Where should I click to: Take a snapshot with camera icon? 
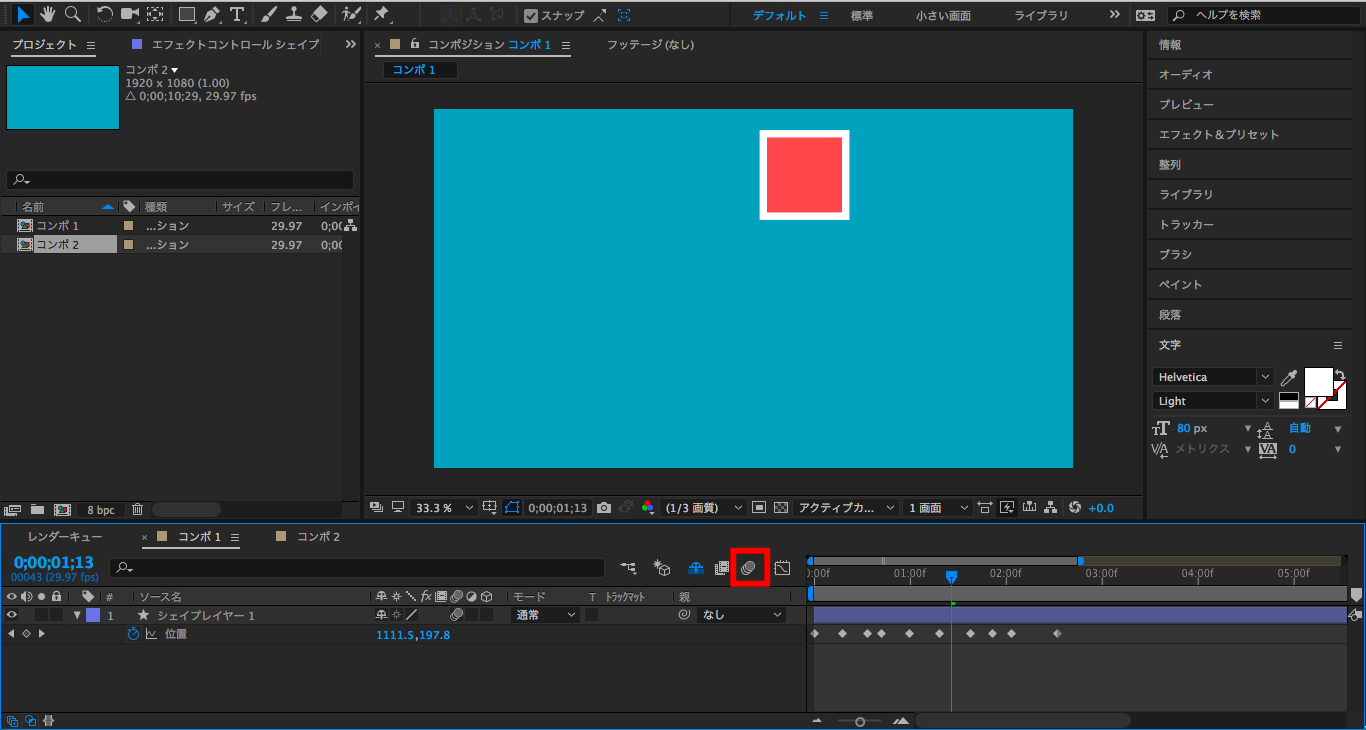(x=604, y=508)
